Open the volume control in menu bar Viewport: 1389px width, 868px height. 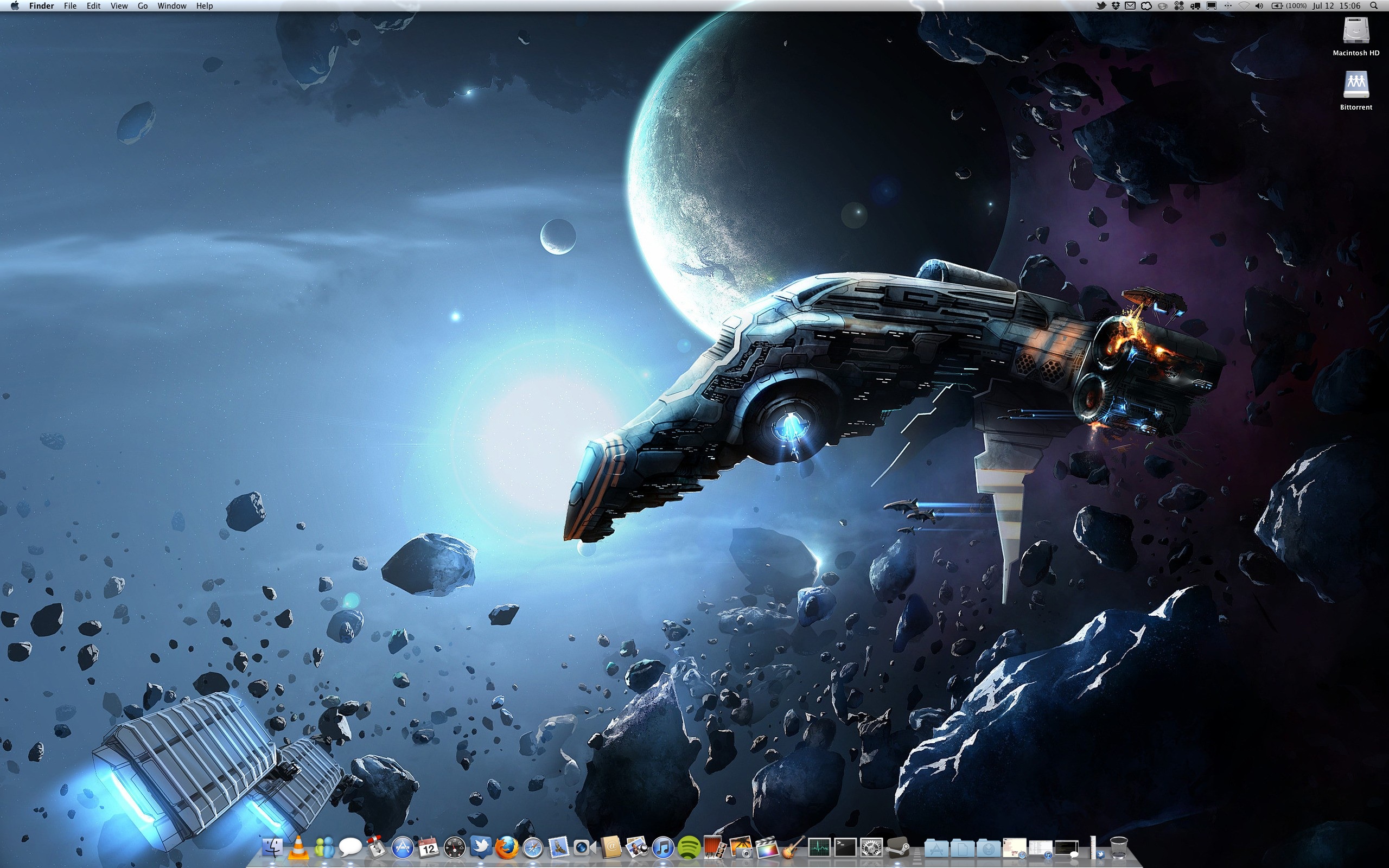(1259, 6)
